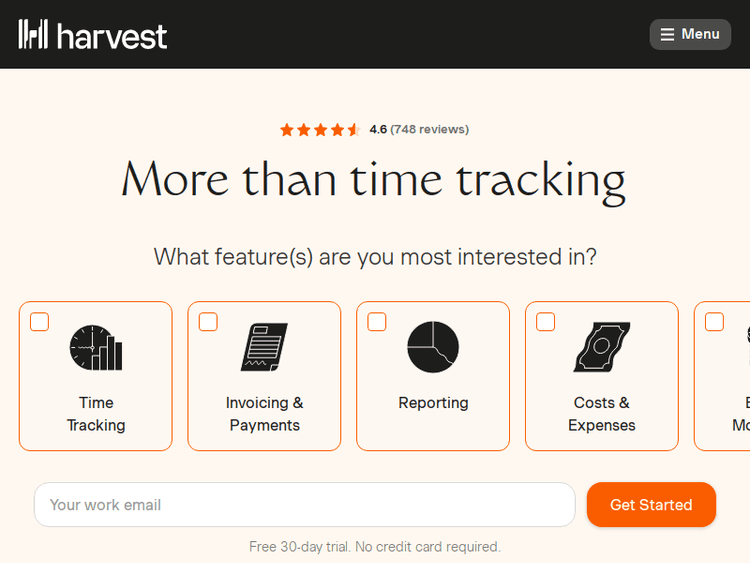Click the orange star rating icons
Image resolution: width=750 pixels, height=563 pixels.
pos(319,130)
